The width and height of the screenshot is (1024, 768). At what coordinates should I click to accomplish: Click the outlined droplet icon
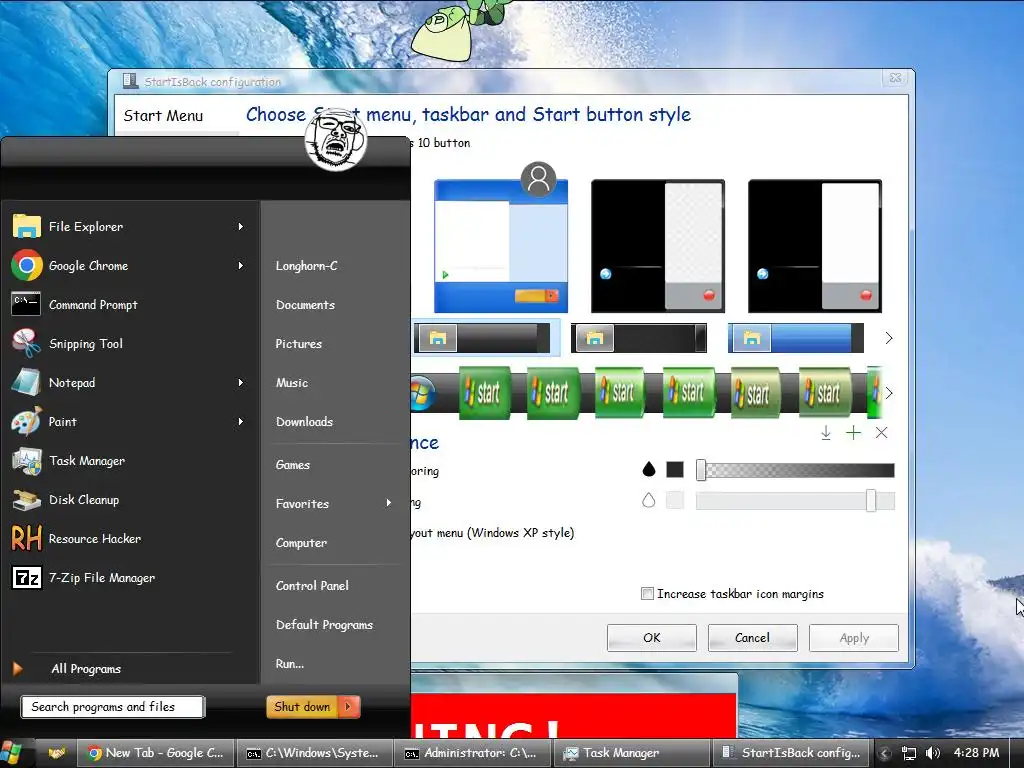click(x=648, y=500)
